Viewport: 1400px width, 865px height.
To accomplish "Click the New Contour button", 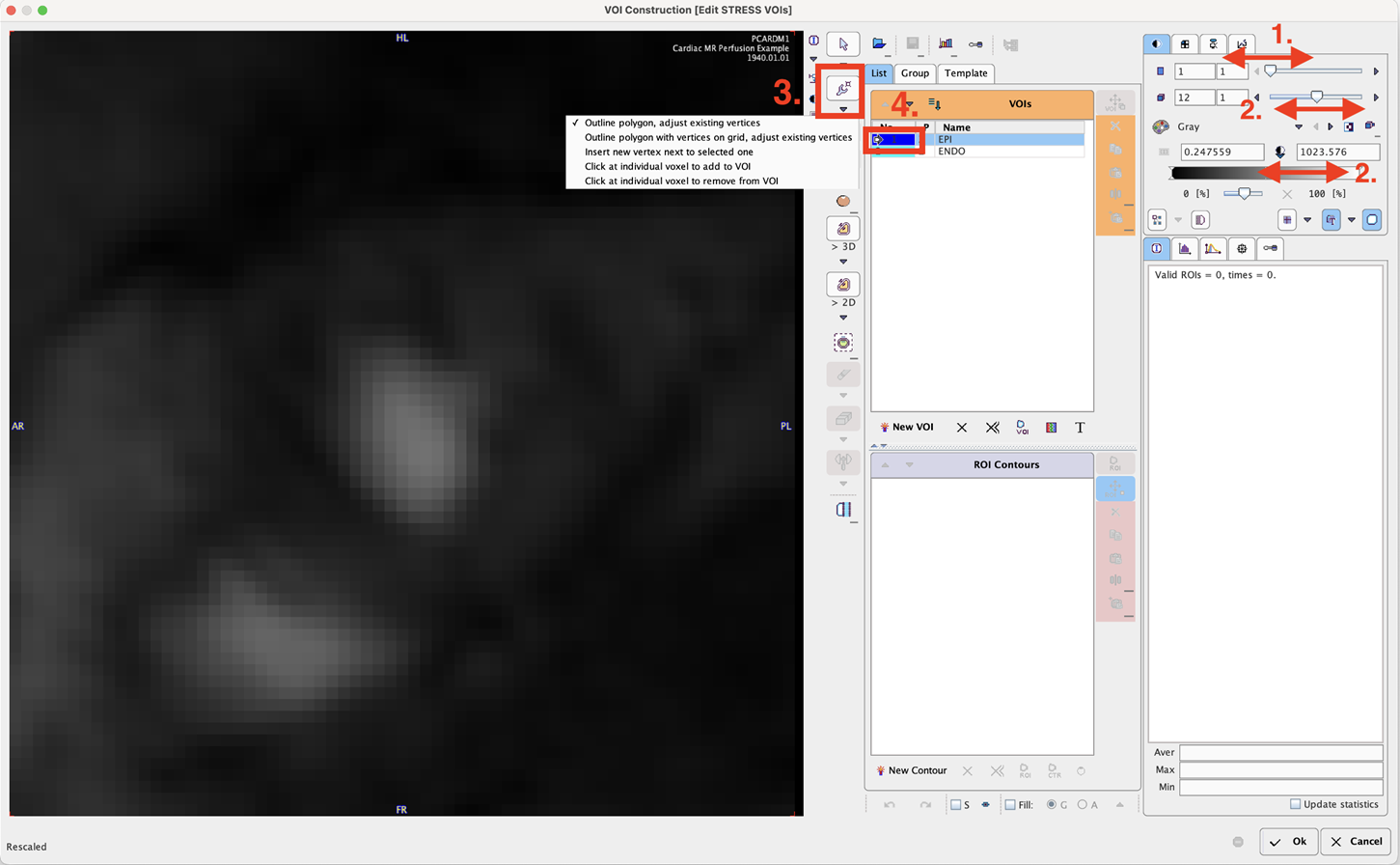I will (911, 770).
